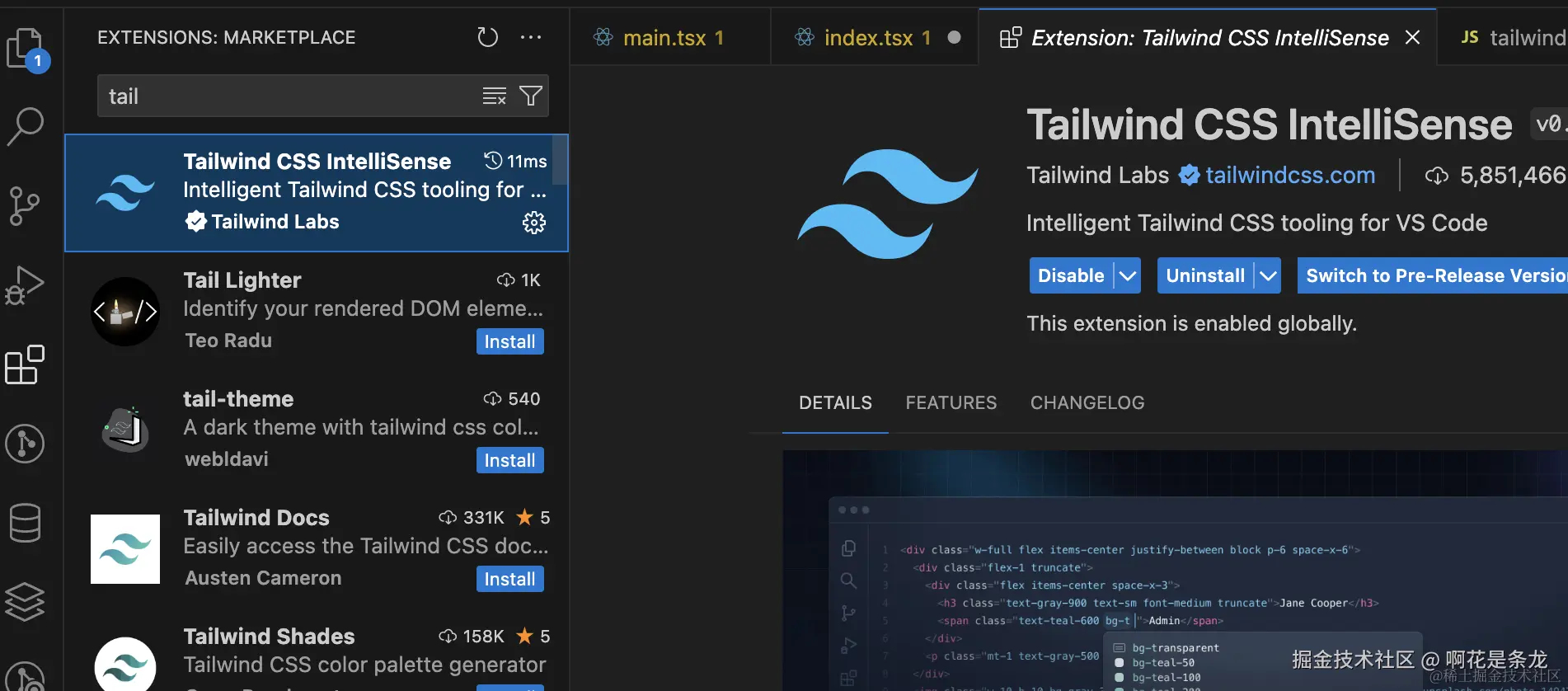Select the CHANGELOG tab
The width and height of the screenshot is (1568, 691).
[x=1087, y=403]
